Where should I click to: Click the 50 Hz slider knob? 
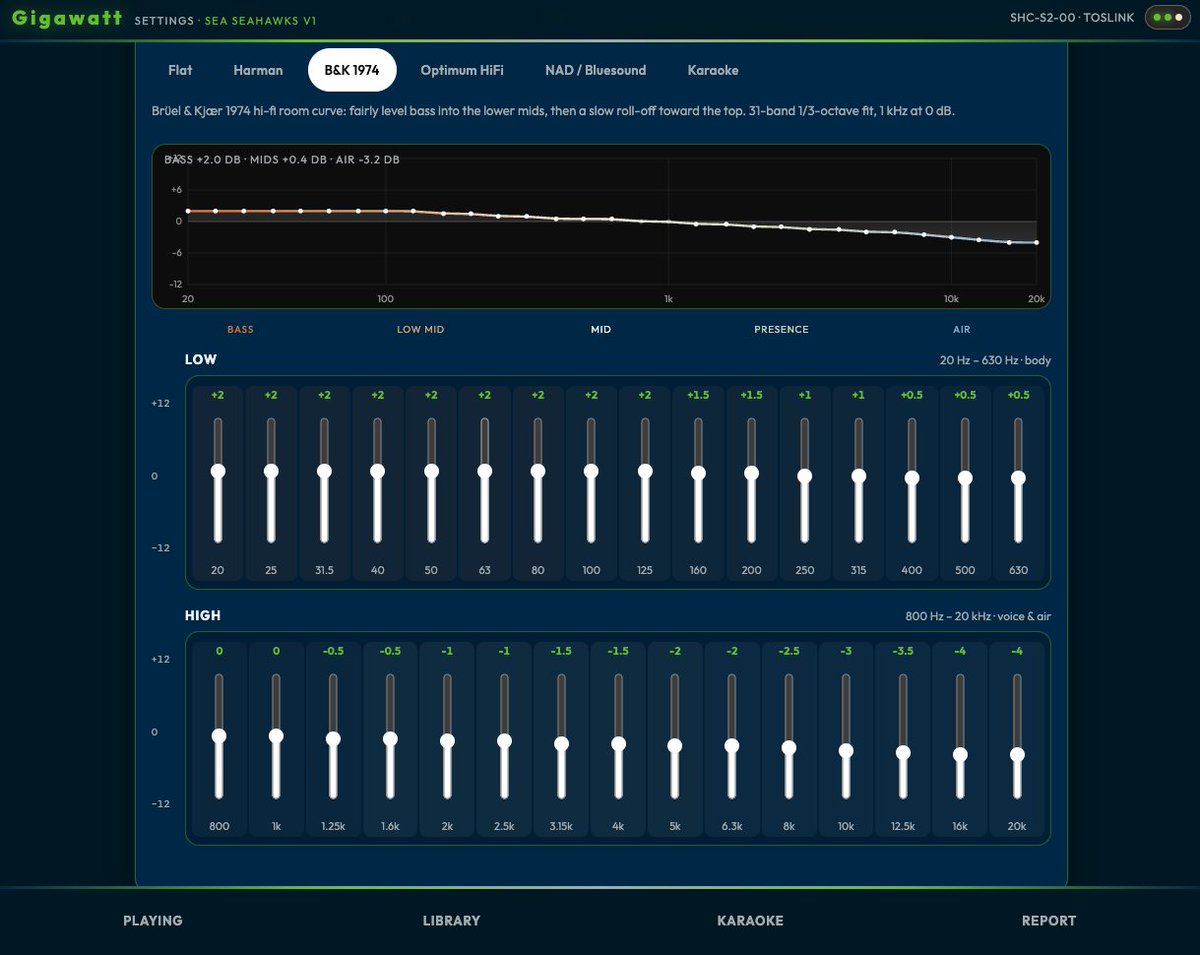[431, 471]
